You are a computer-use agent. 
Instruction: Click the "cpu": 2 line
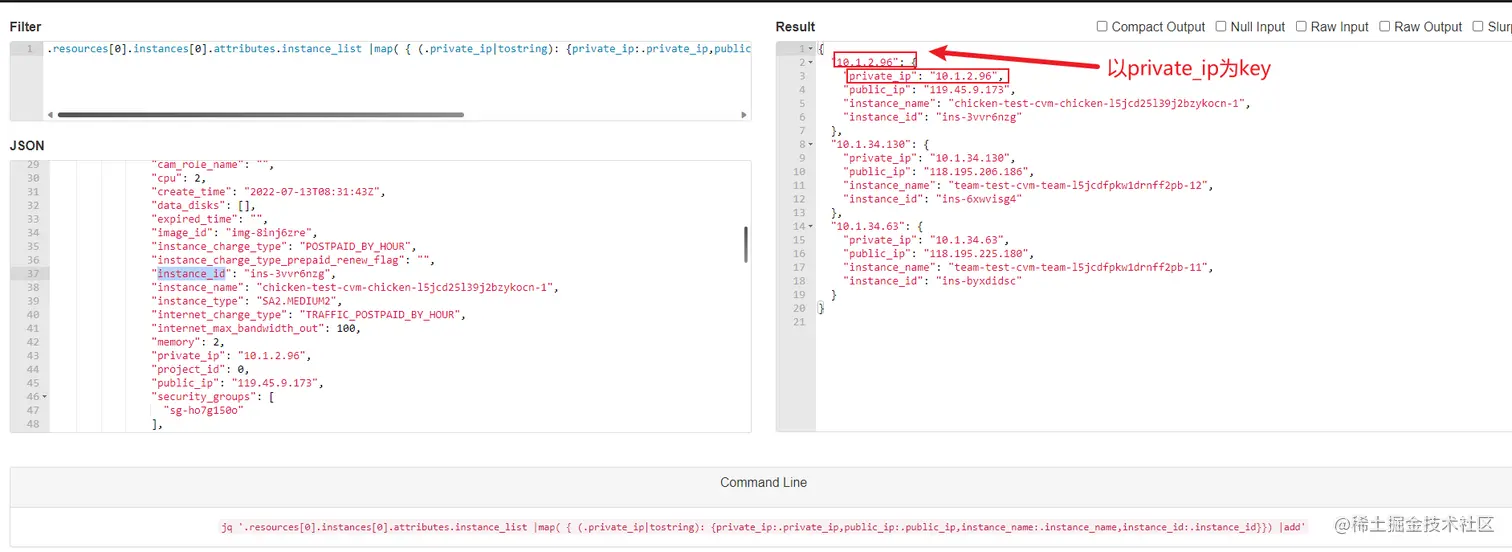(177, 178)
